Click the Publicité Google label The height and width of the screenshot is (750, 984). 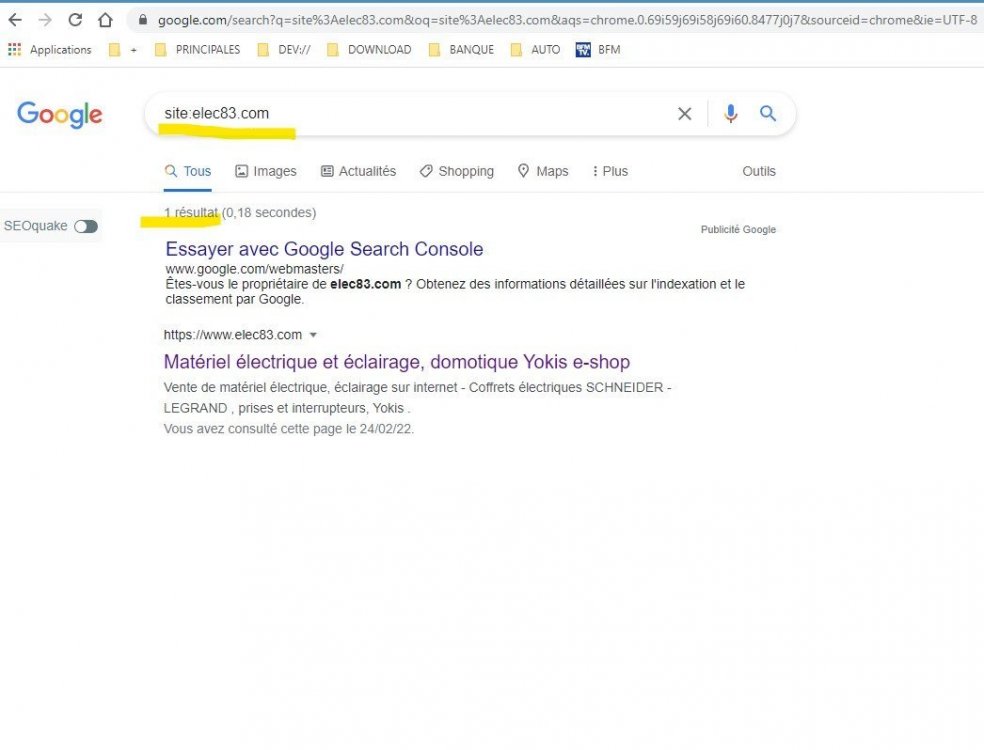pyautogui.click(x=738, y=230)
